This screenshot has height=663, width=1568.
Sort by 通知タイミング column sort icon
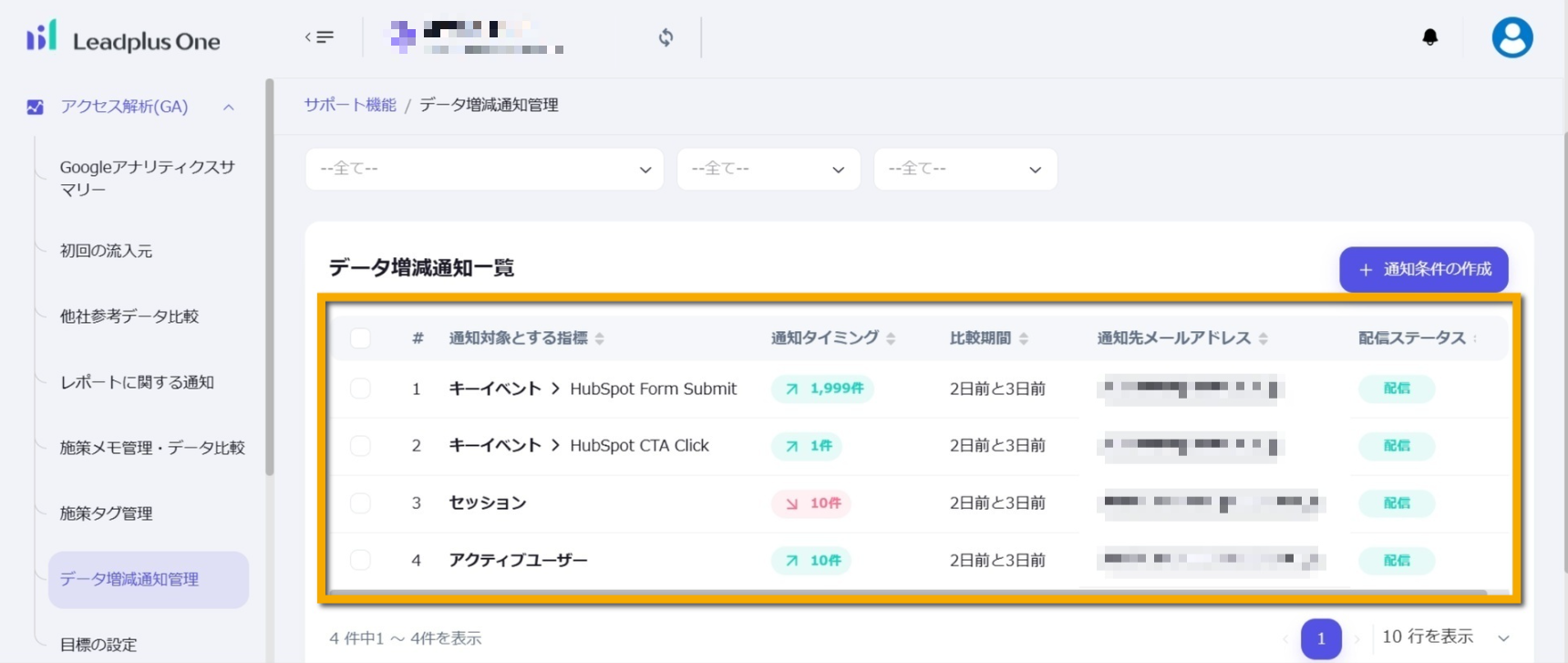coord(891,339)
